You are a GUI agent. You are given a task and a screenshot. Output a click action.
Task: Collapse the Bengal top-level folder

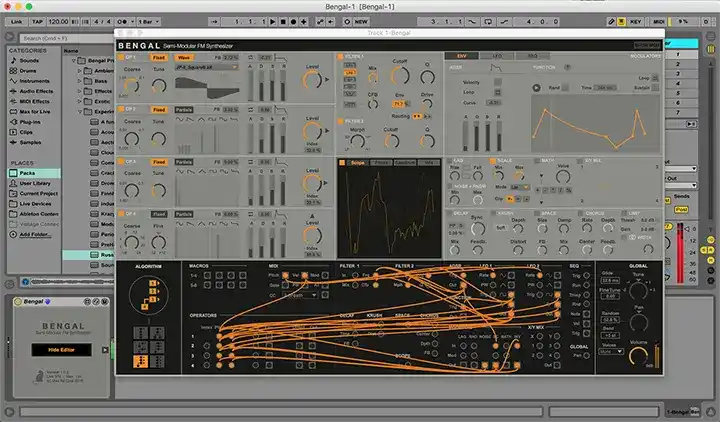[x=73, y=61]
